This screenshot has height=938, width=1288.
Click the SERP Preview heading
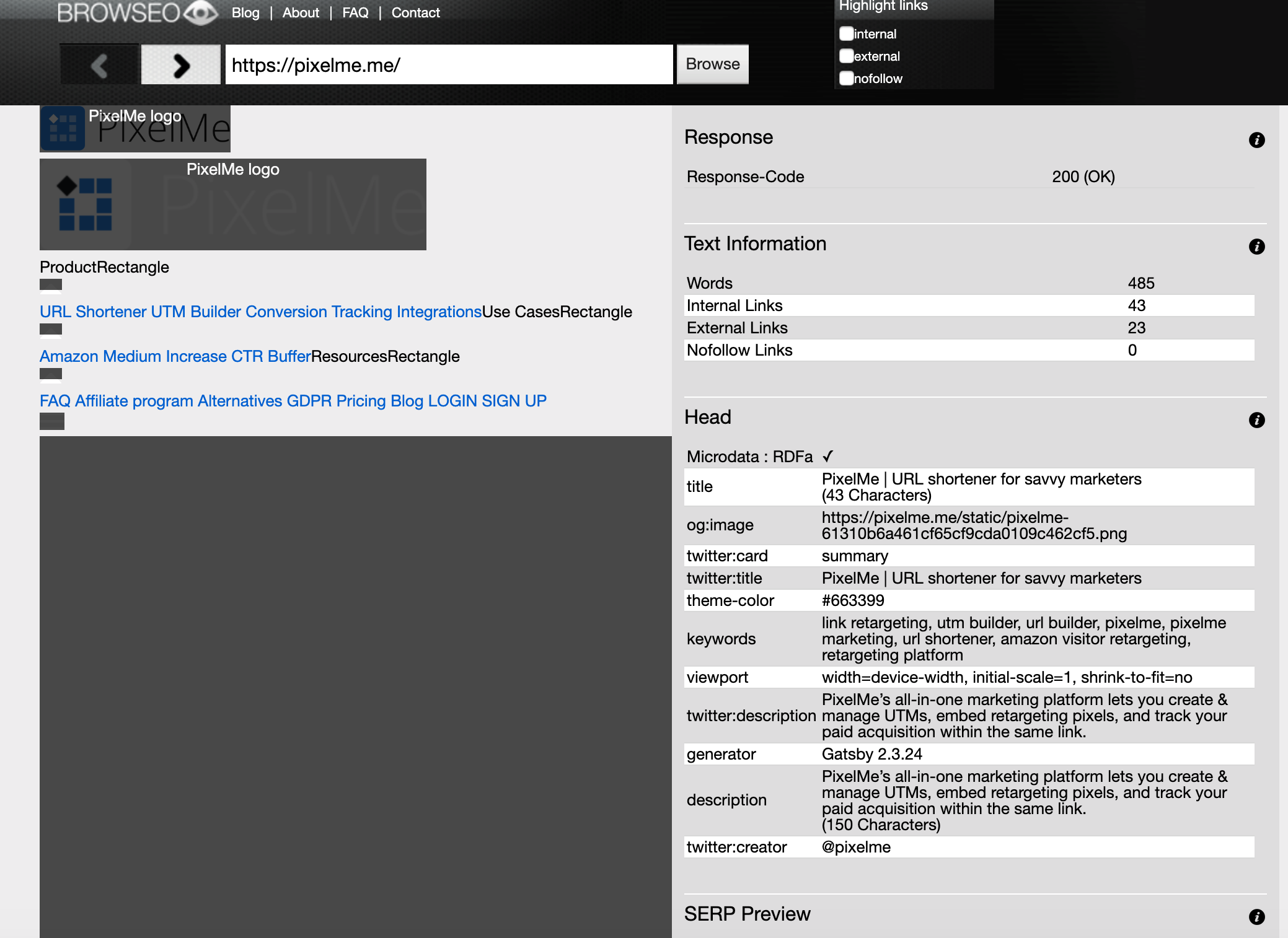click(x=747, y=914)
